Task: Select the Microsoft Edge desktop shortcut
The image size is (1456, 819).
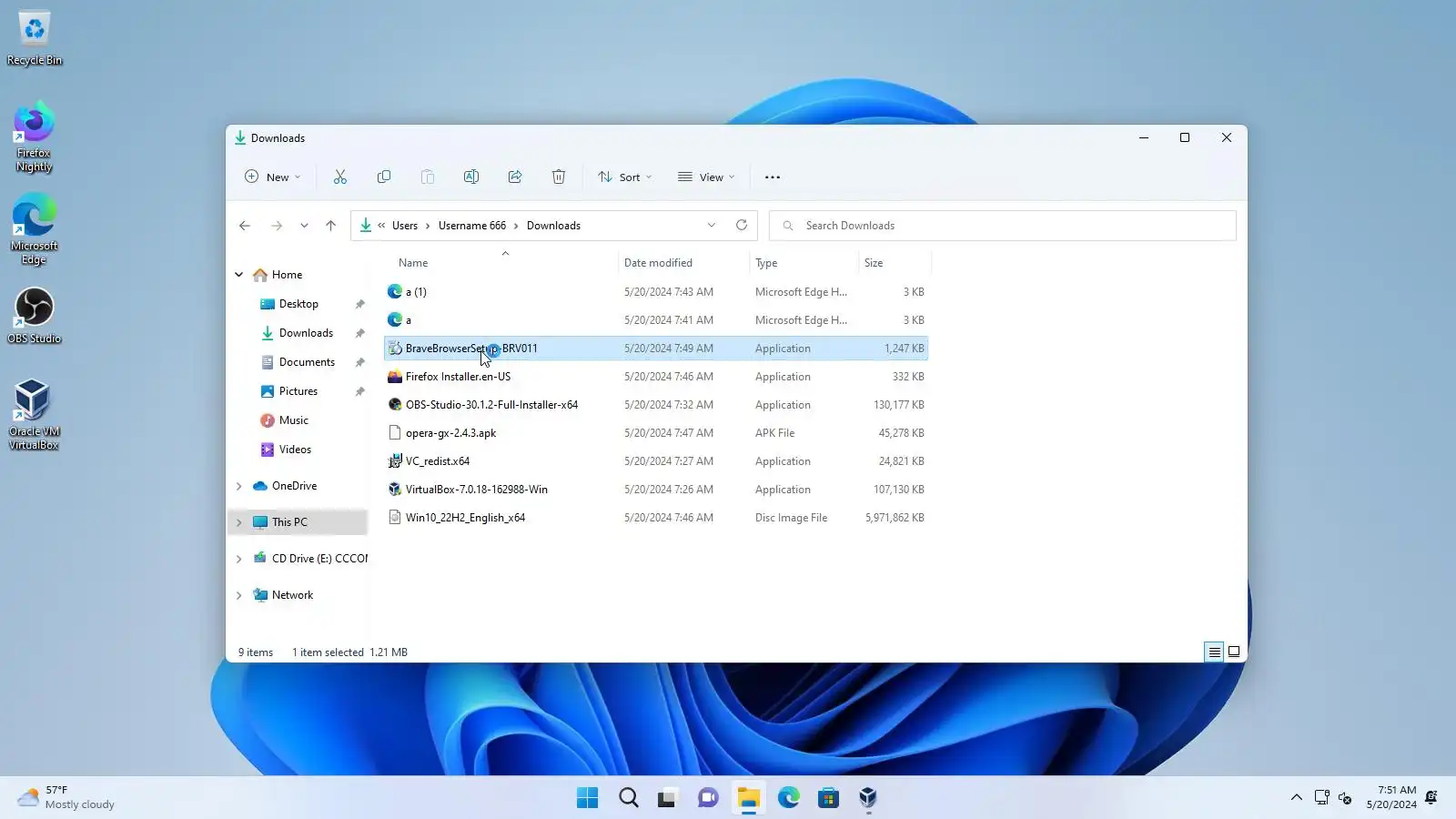Action: click(34, 229)
